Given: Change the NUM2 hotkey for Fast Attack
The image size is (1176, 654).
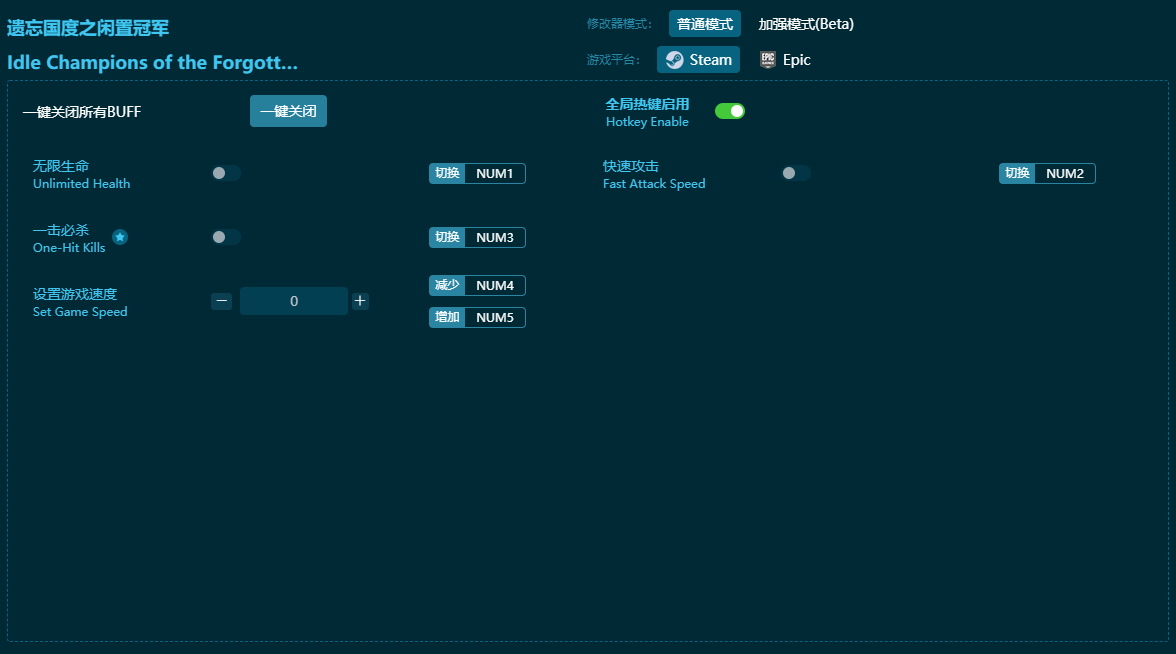Looking at the screenshot, I should click(x=1064, y=174).
